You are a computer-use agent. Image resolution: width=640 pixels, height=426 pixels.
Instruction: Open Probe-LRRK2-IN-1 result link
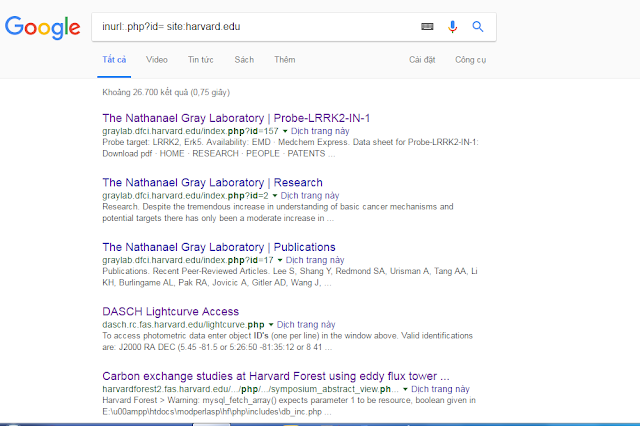(x=236, y=118)
